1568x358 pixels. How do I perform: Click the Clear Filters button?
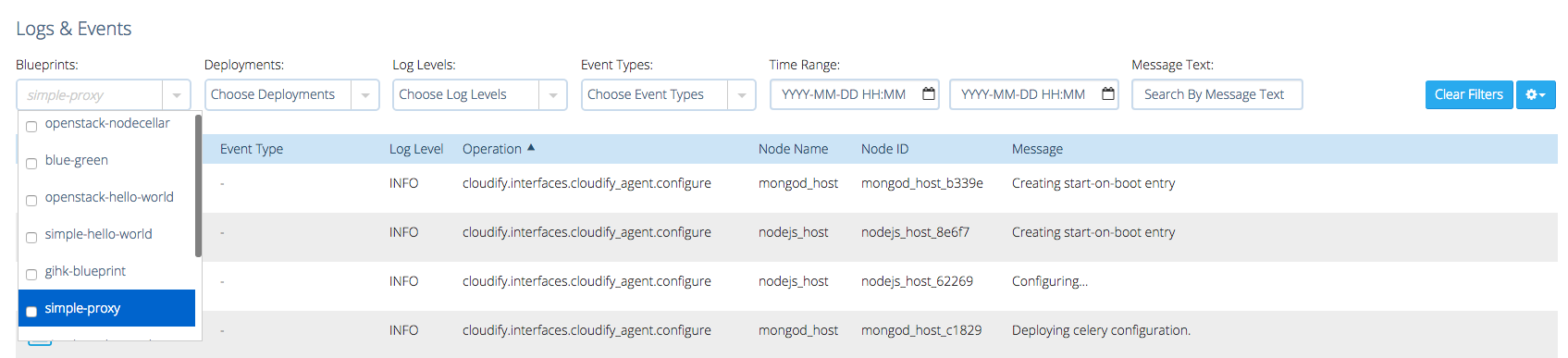(1469, 94)
